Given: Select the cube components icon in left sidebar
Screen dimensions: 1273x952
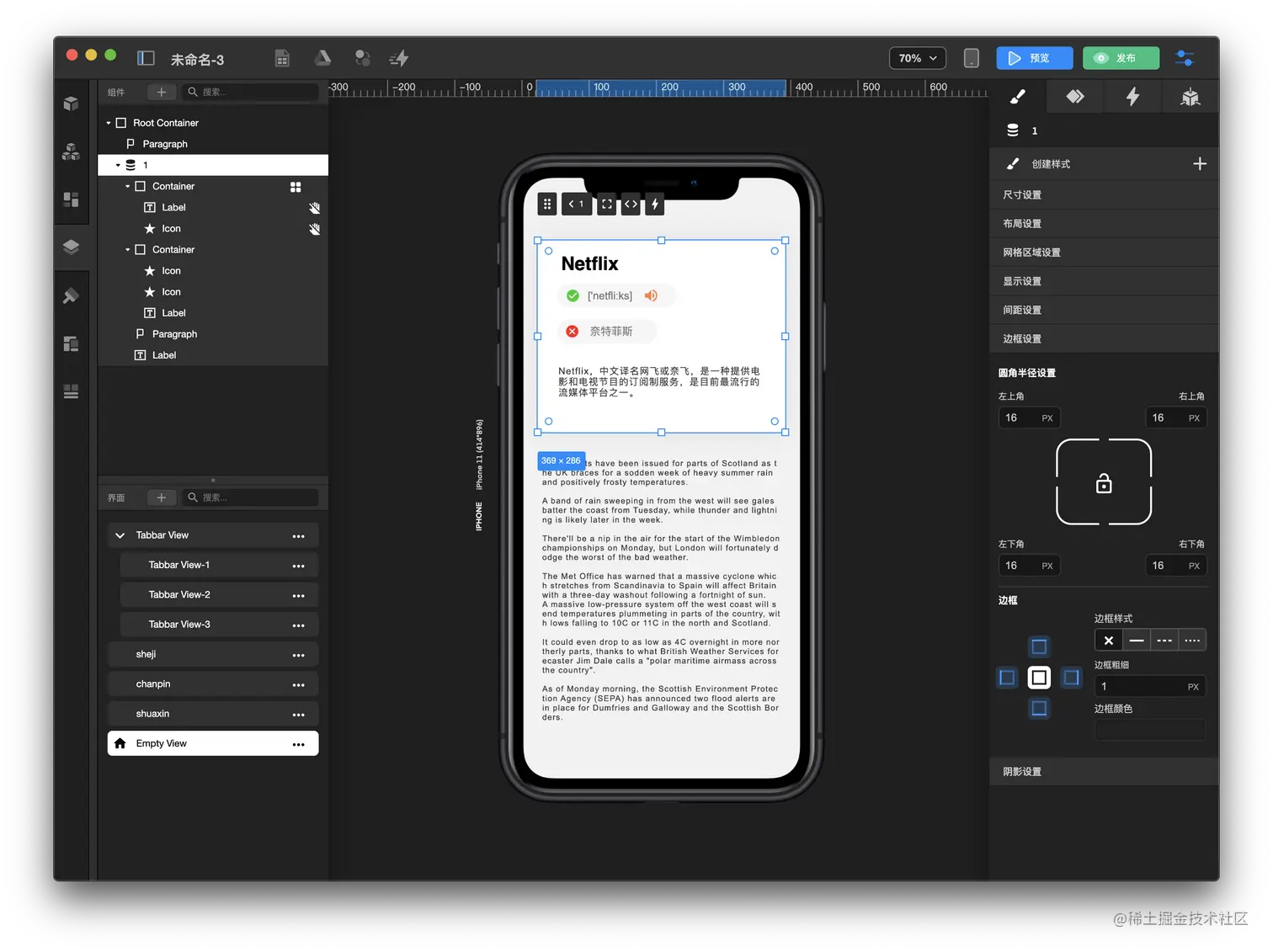Looking at the screenshot, I should click(72, 104).
